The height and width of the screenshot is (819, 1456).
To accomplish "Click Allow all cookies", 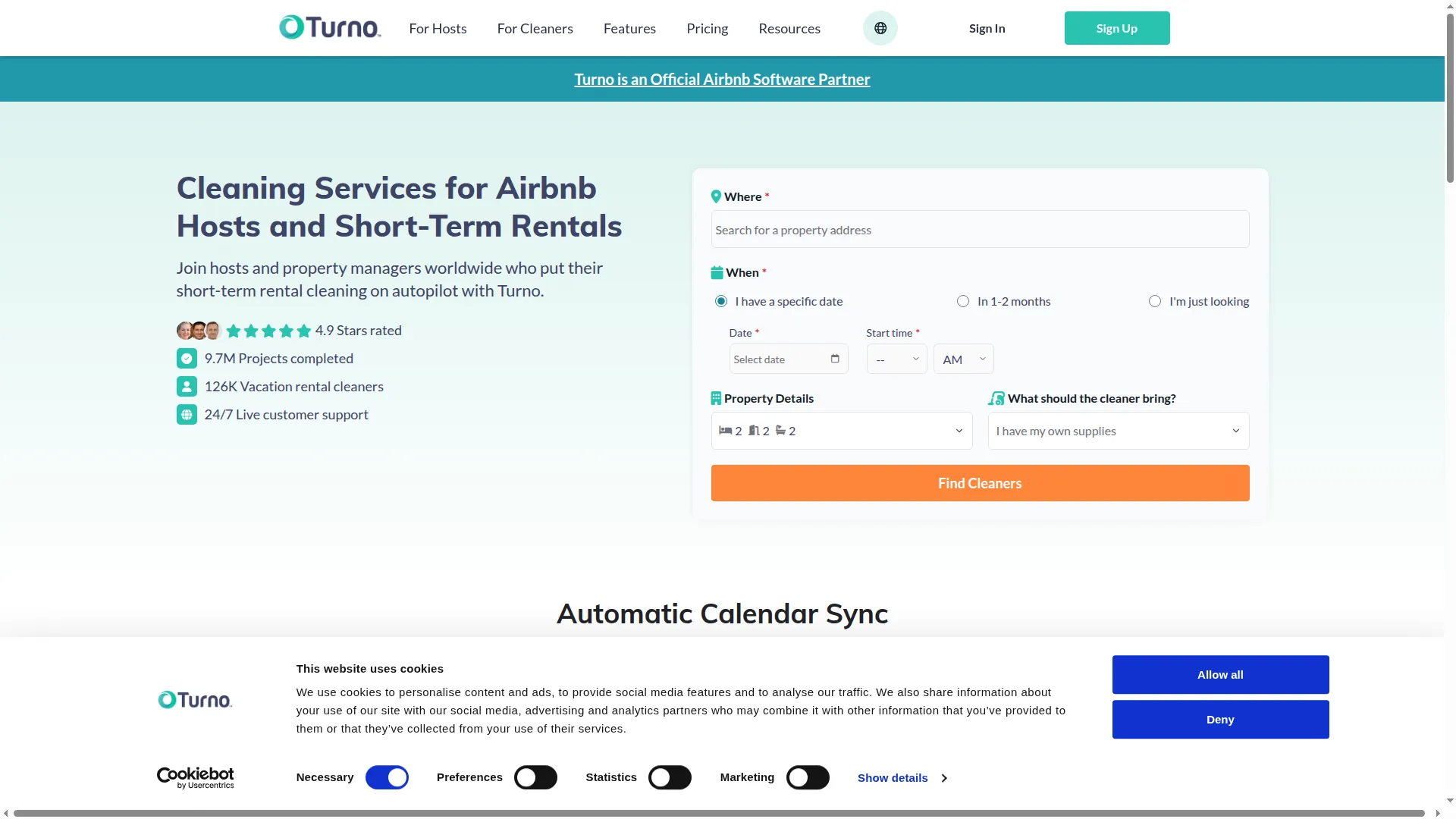I will click(1220, 675).
